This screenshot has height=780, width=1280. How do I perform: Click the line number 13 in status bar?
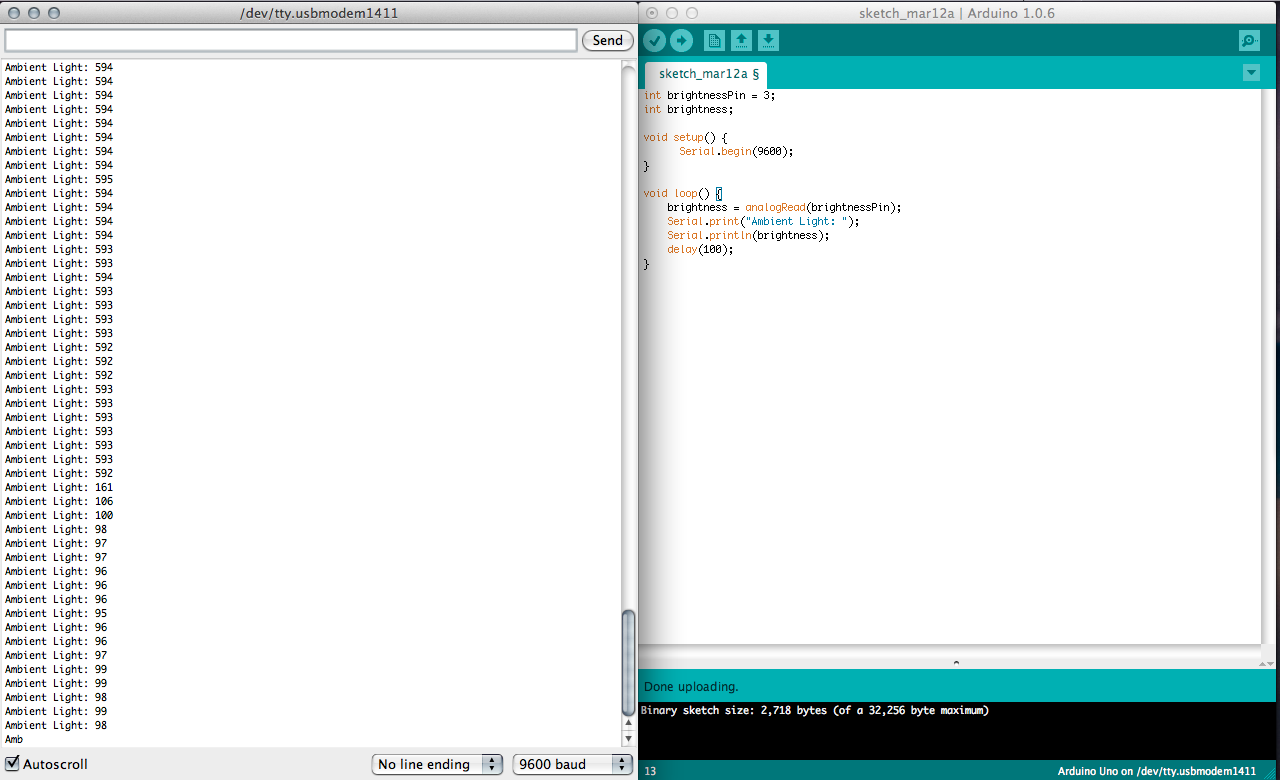click(x=650, y=771)
